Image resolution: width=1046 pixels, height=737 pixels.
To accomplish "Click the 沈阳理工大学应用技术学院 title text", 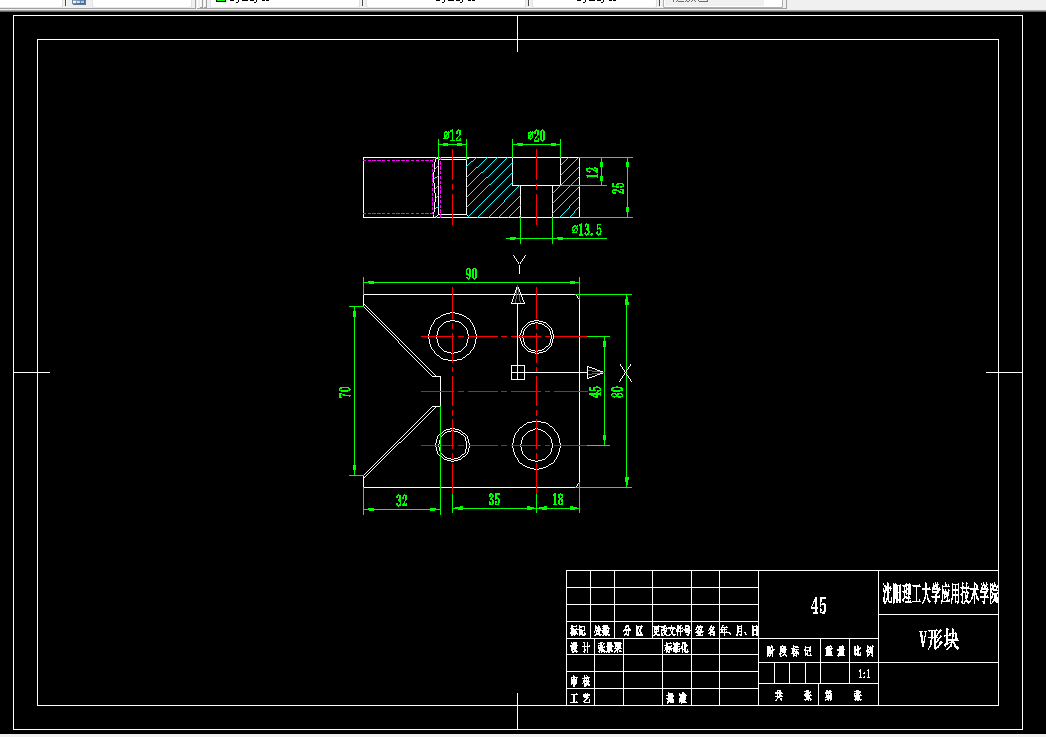I will tap(939, 592).
